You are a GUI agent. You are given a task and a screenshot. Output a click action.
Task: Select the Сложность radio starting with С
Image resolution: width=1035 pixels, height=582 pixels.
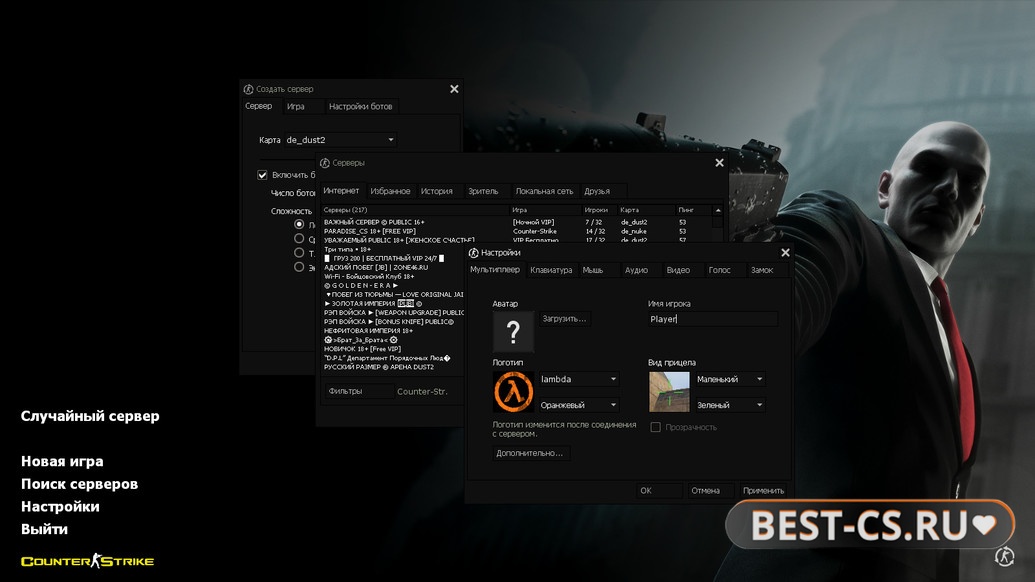tap(299, 238)
